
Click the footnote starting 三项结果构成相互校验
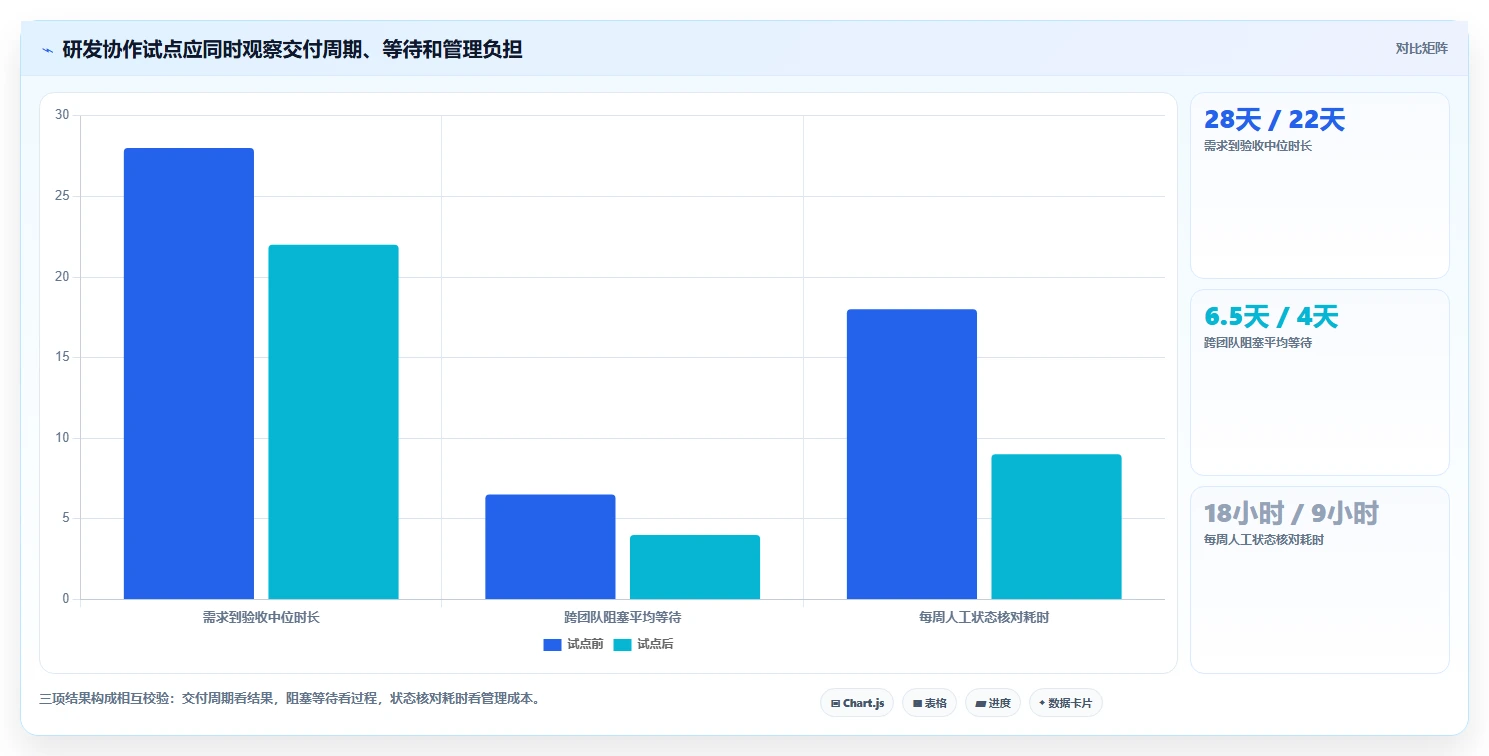[x=292, y=699]
